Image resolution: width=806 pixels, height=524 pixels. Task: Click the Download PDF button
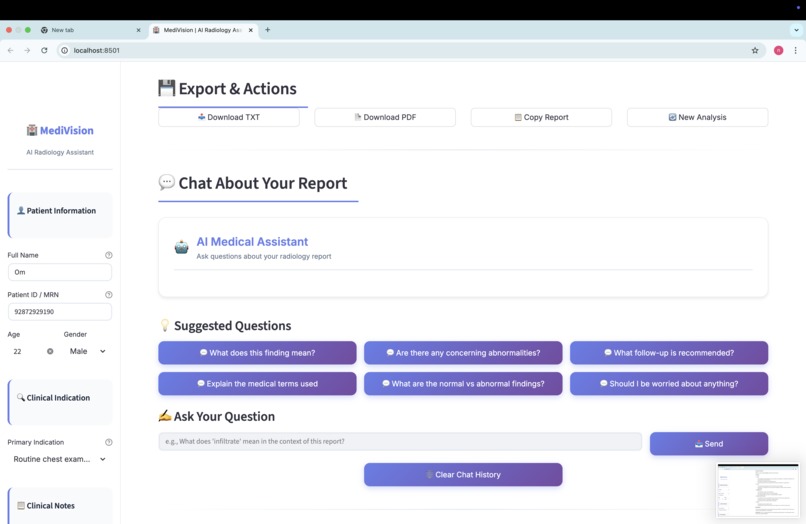tap(385, 117)
